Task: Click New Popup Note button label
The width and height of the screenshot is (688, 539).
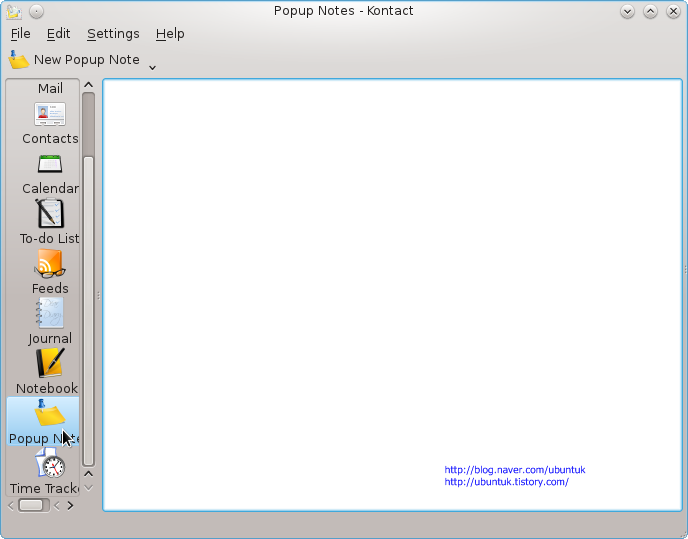Action: click(x=86, y=60)
